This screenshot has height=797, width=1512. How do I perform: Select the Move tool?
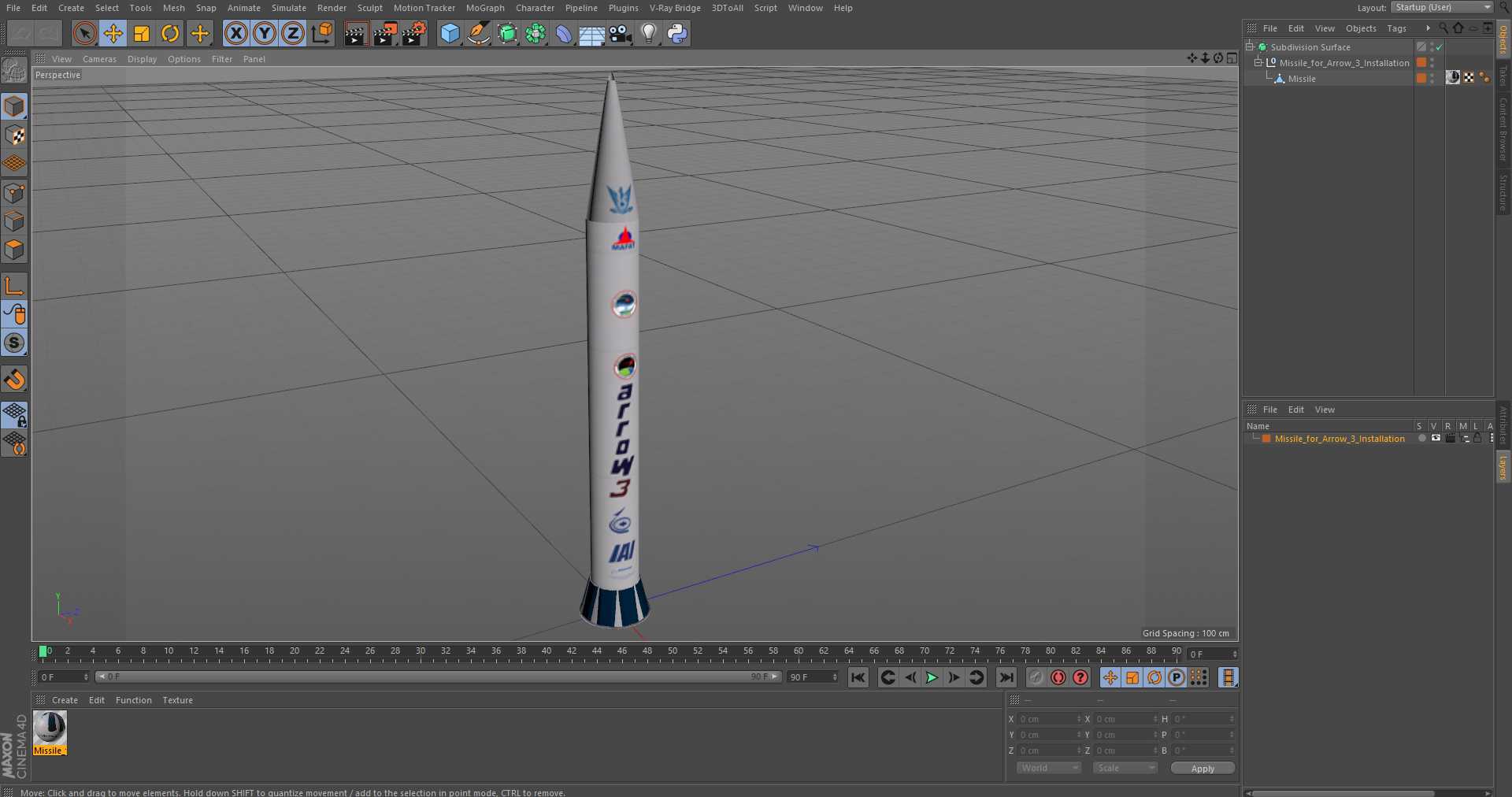coord(113,33)
